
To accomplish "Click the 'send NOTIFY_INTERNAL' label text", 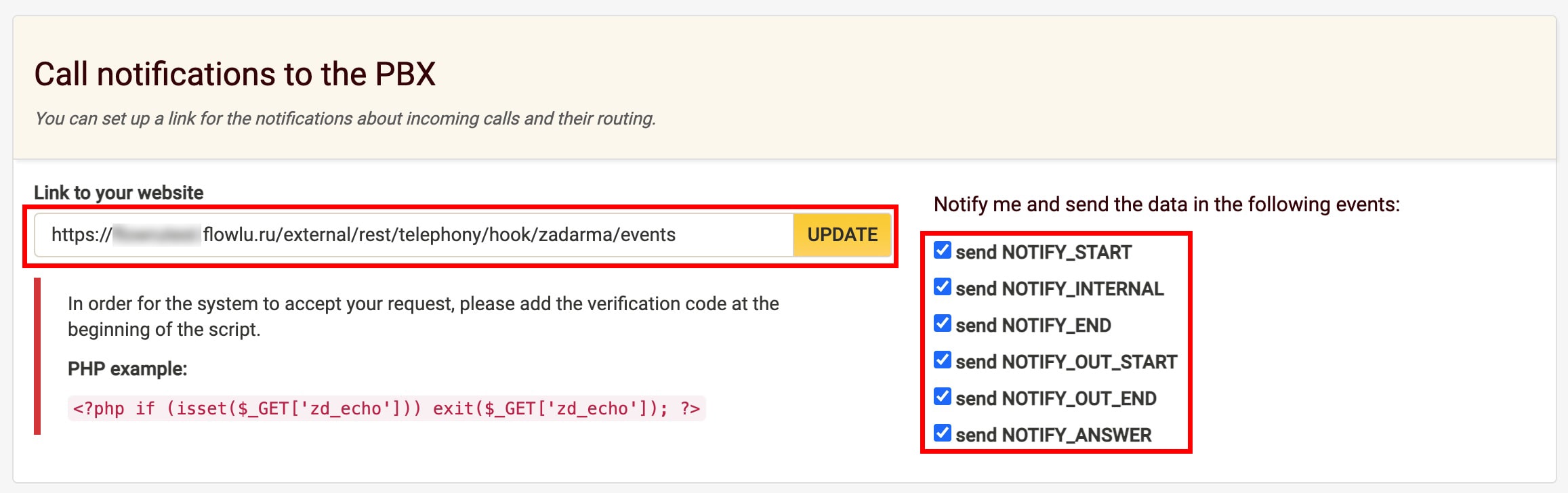I will 1059,289.
